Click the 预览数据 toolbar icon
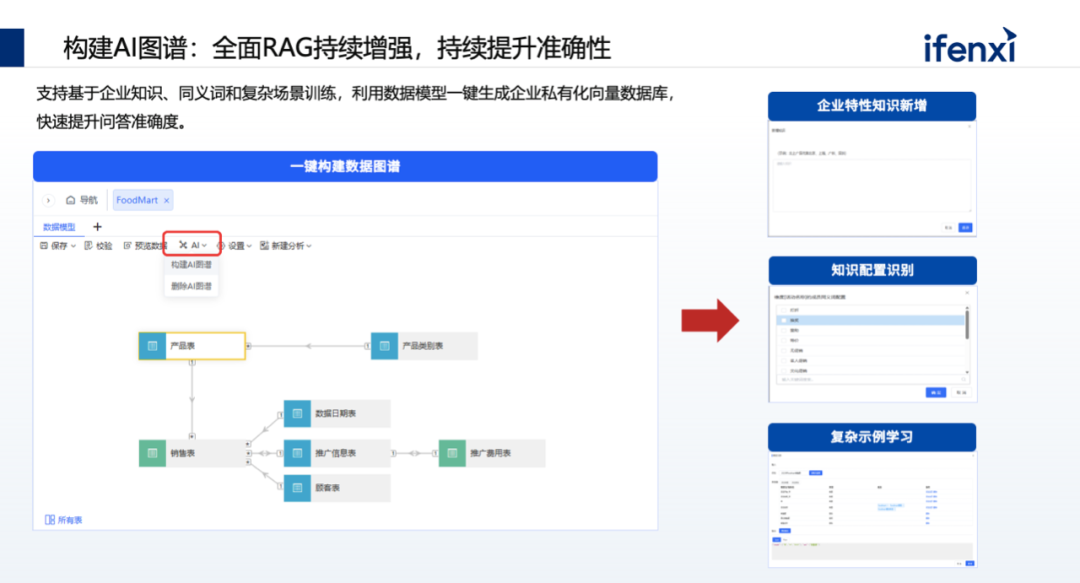Viewport: 1080px width, 583px height. tap(127, 245)
